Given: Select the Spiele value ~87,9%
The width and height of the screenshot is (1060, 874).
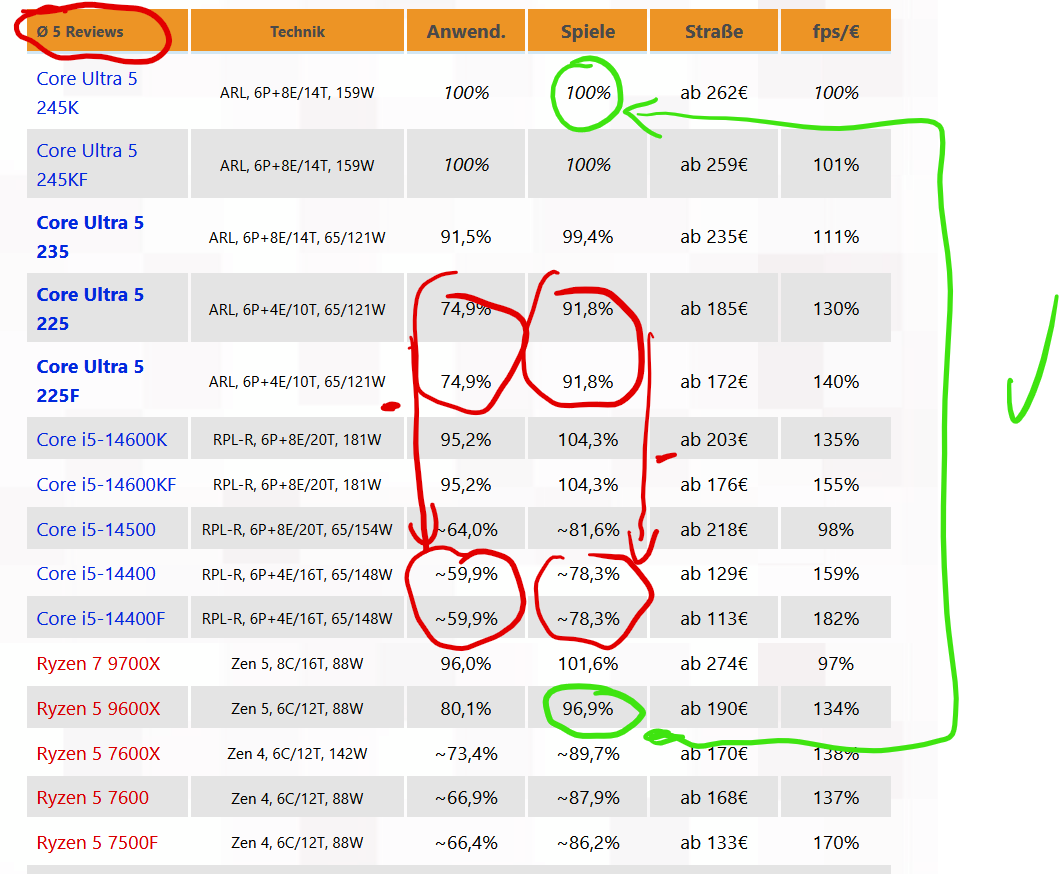Looking at the screenshot, I should 588,798.
